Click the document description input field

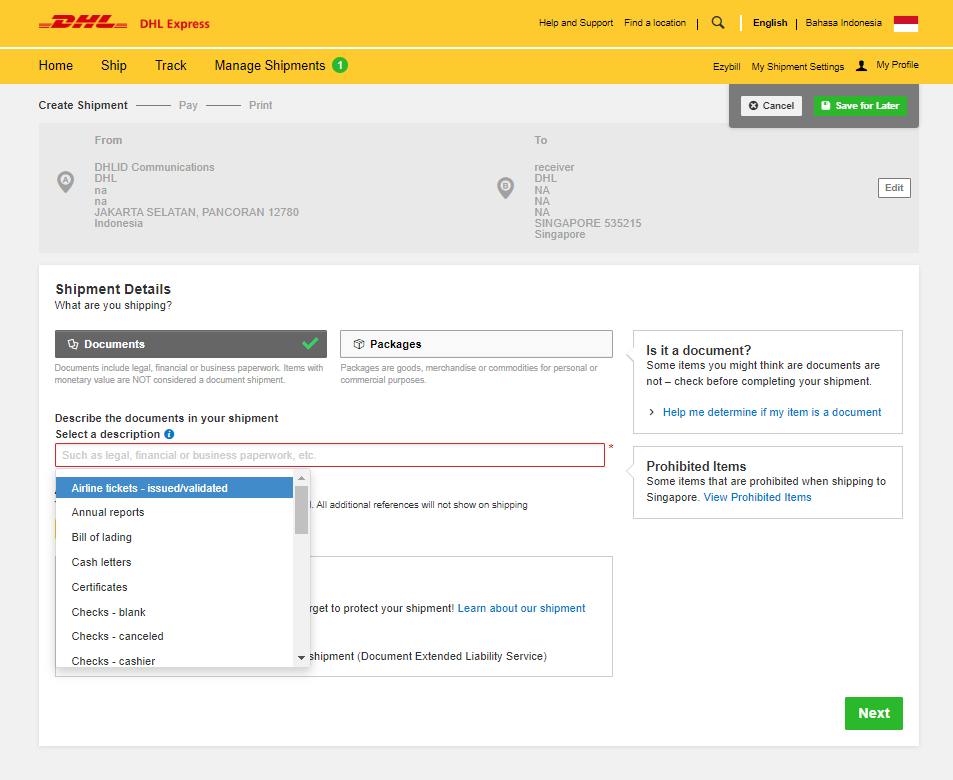(x=330, y=455)
